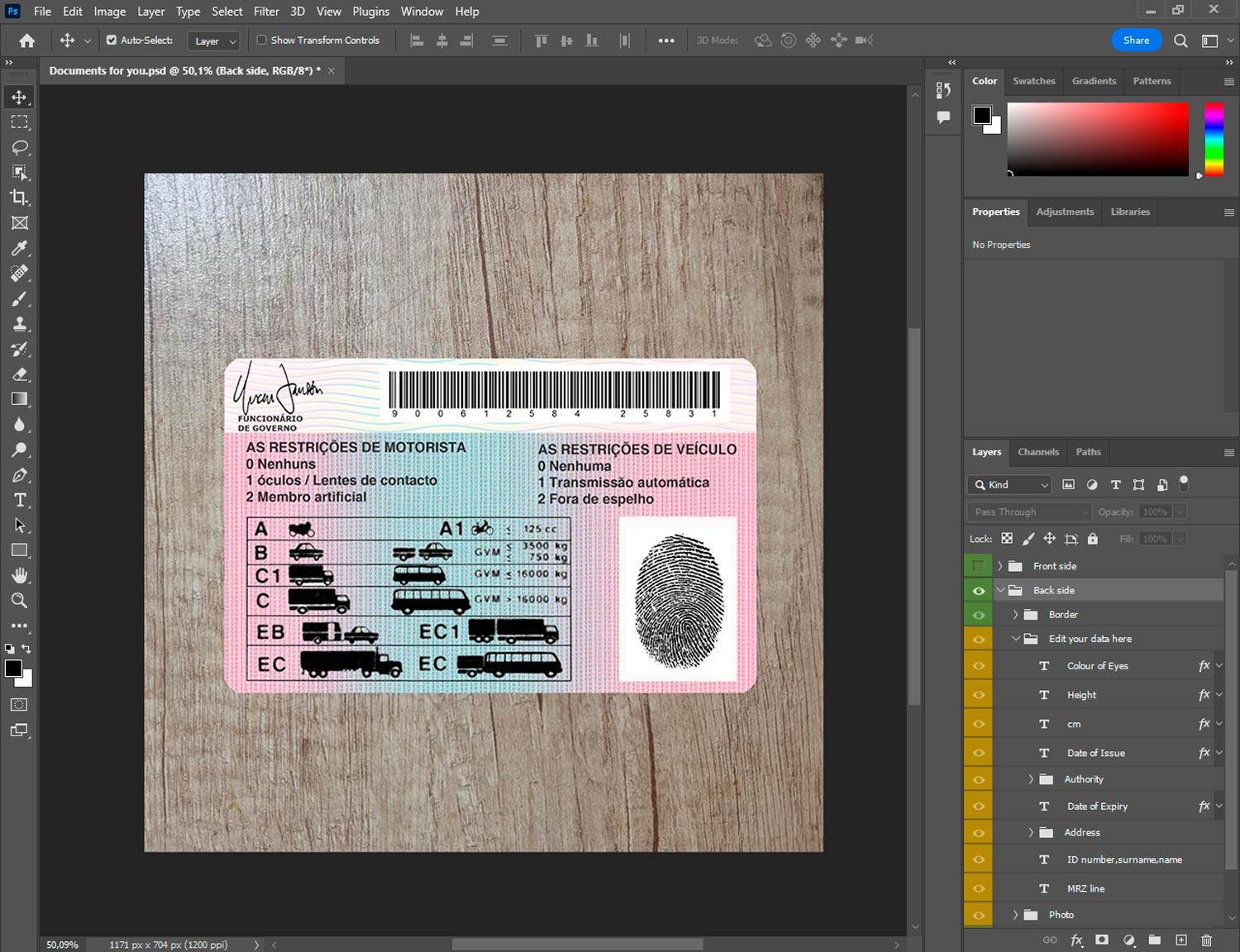This screenshot has width=1240, height=952.
Task: Select the Lasso tool
Action: click(19, 147)
